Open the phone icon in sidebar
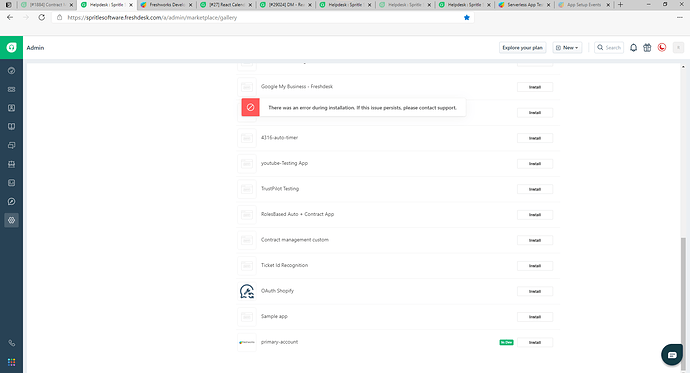690x373 pixels. [11, 343]
